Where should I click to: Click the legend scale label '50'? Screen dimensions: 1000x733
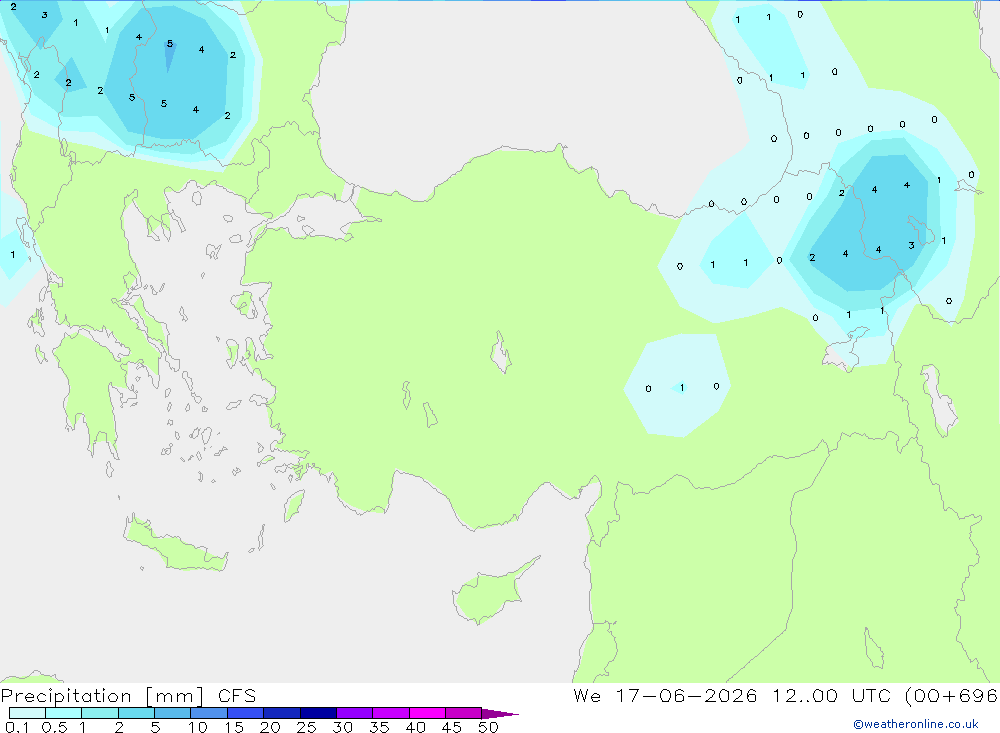click(x=488, y=727)
